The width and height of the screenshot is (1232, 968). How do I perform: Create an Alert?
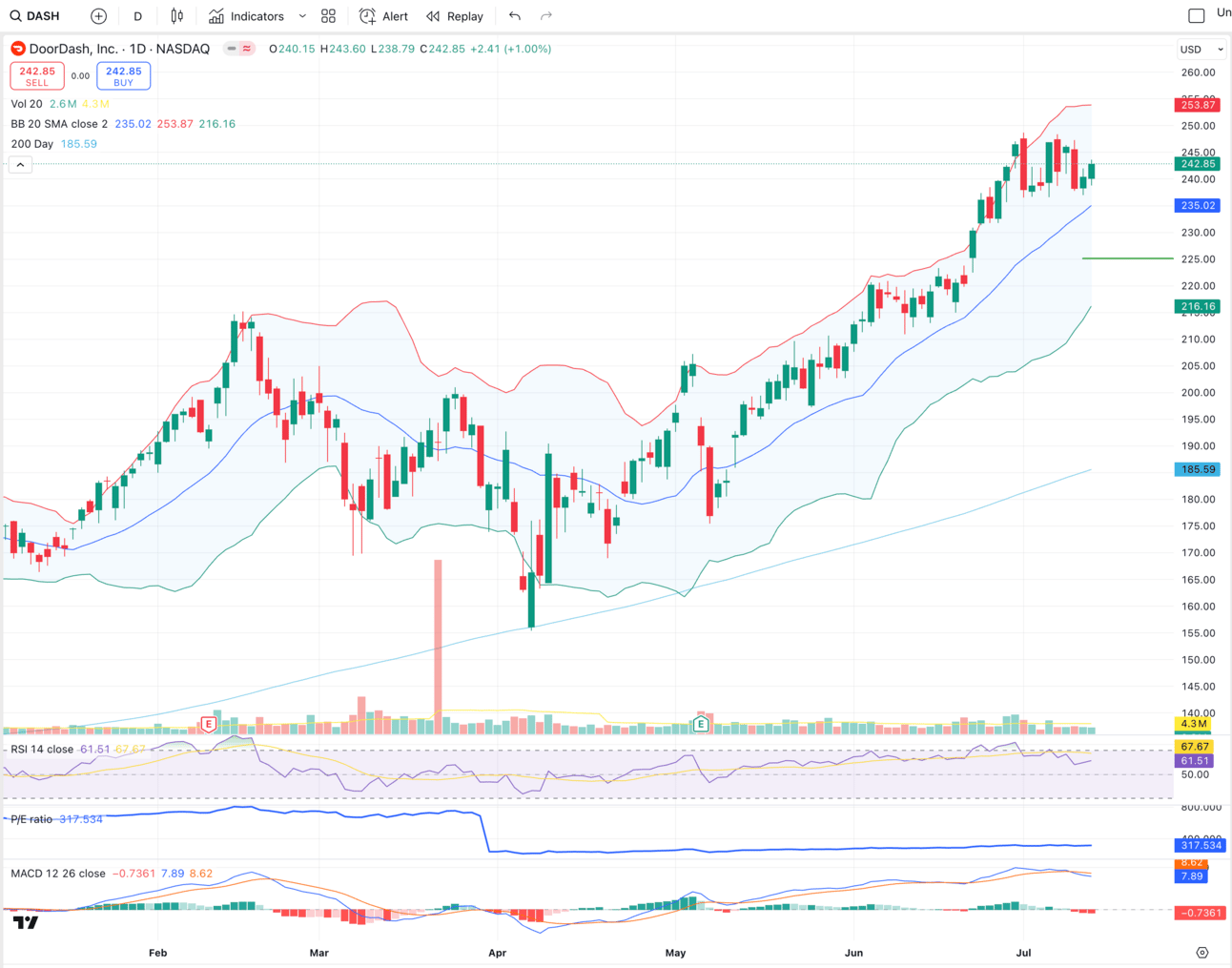click(383, 16)
